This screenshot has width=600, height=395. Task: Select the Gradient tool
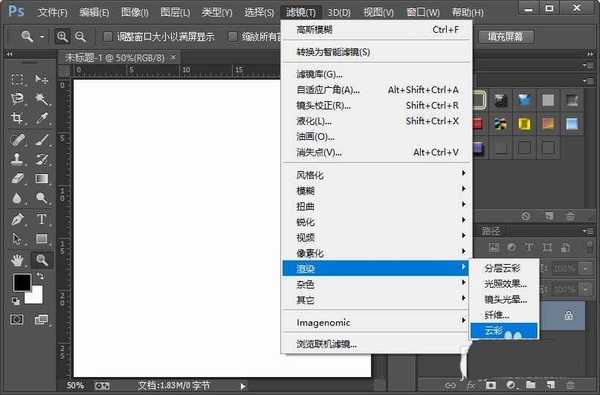(41, 179)
